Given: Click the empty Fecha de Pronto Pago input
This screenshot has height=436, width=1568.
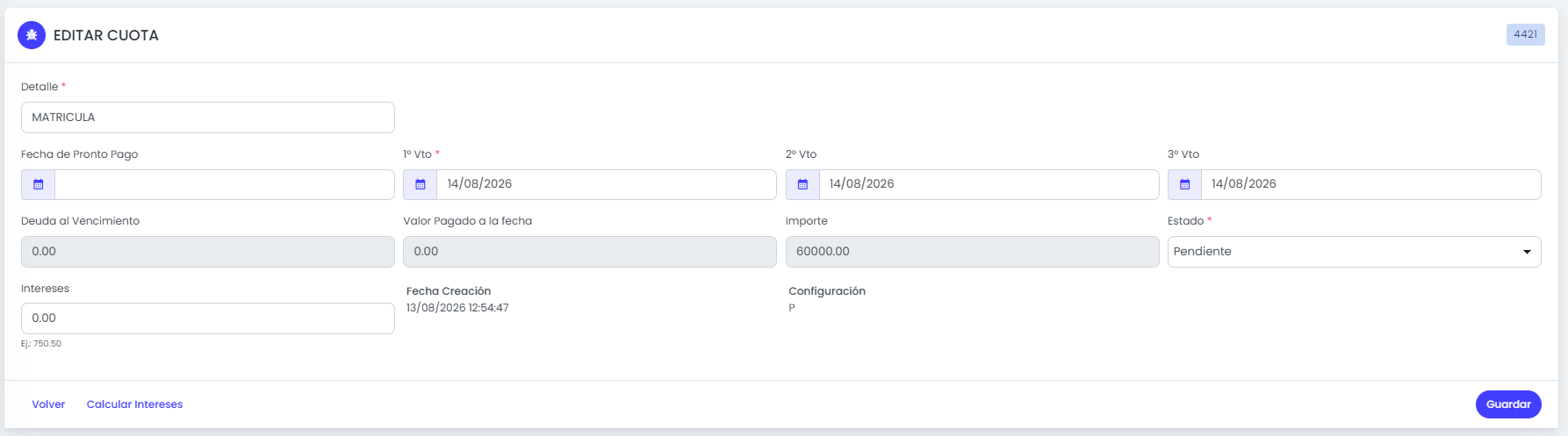Looking at the screenshot, I should coord(225,184).
